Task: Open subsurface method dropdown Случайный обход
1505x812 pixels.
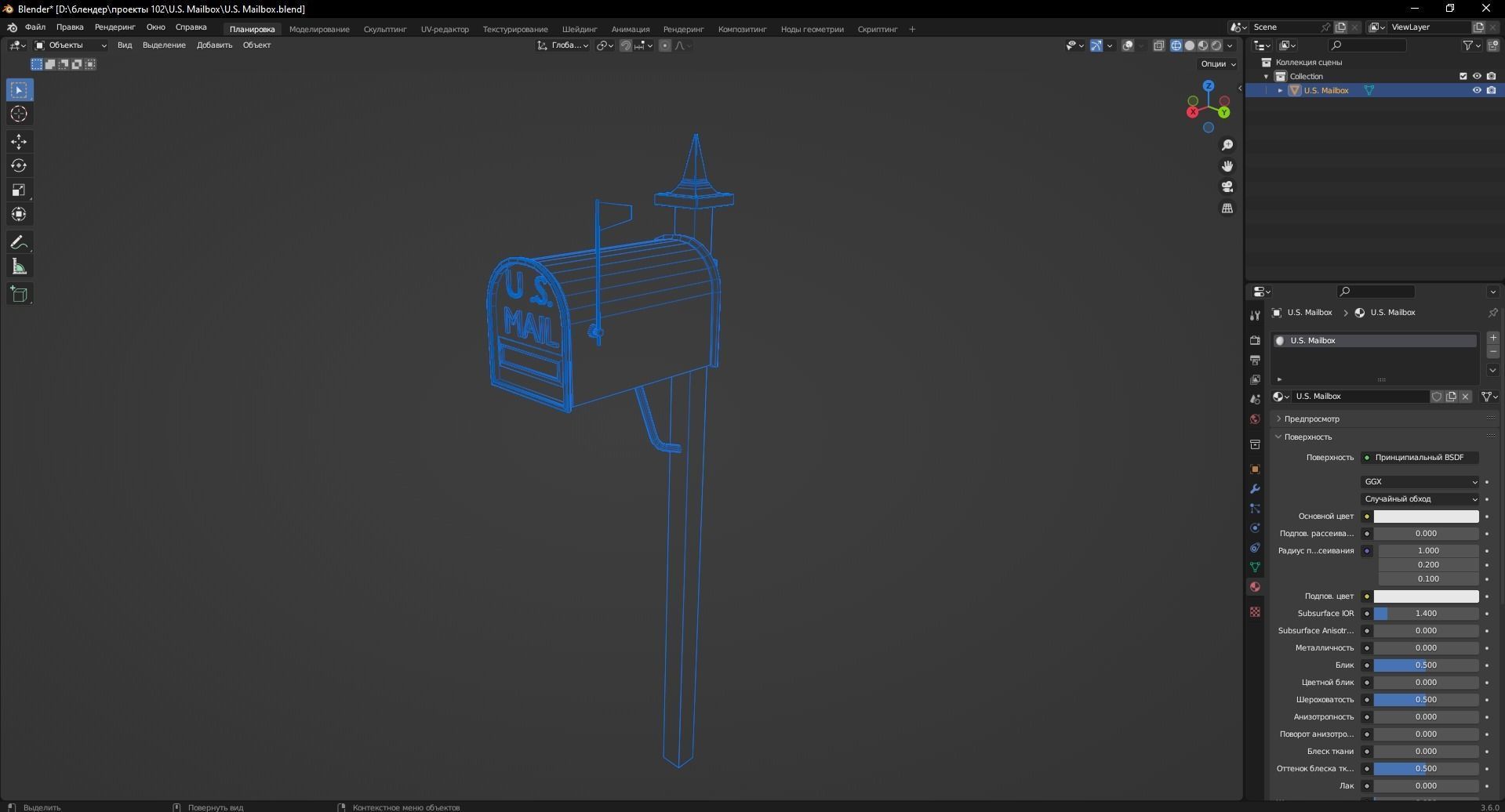Action: [1420, 498]
